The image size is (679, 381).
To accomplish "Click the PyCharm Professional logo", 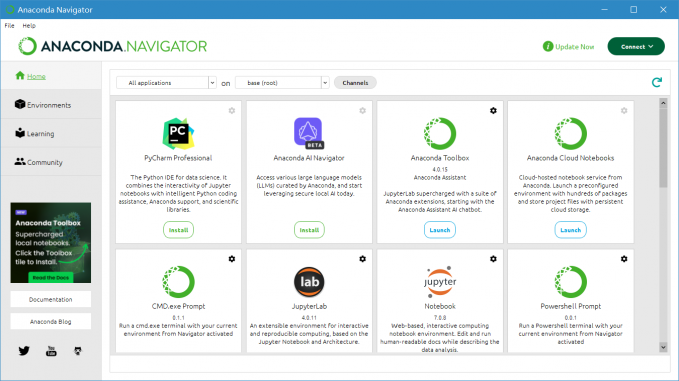I will [178, 133].
